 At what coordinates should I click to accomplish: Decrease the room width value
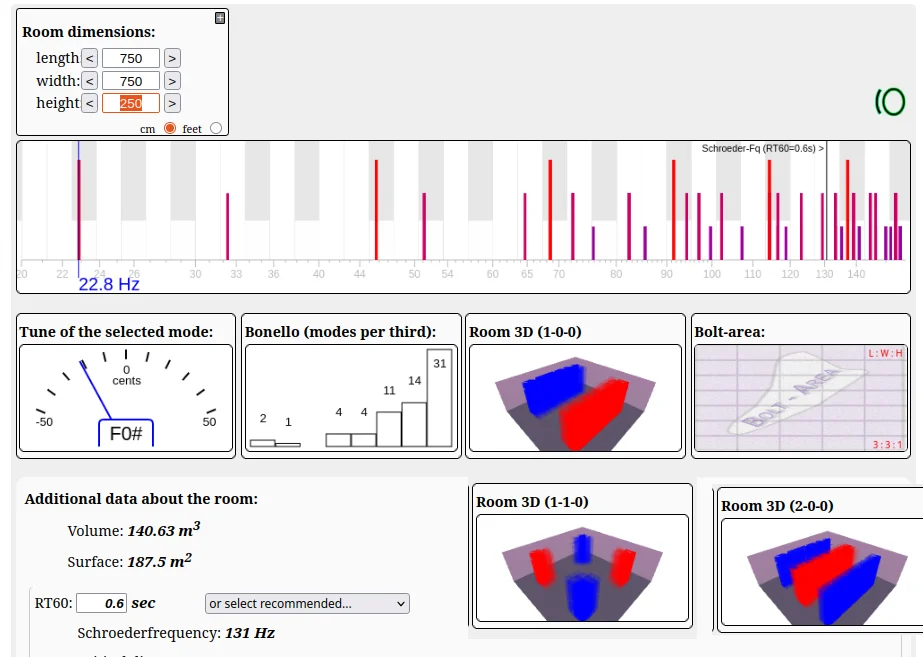click(89, 81)
